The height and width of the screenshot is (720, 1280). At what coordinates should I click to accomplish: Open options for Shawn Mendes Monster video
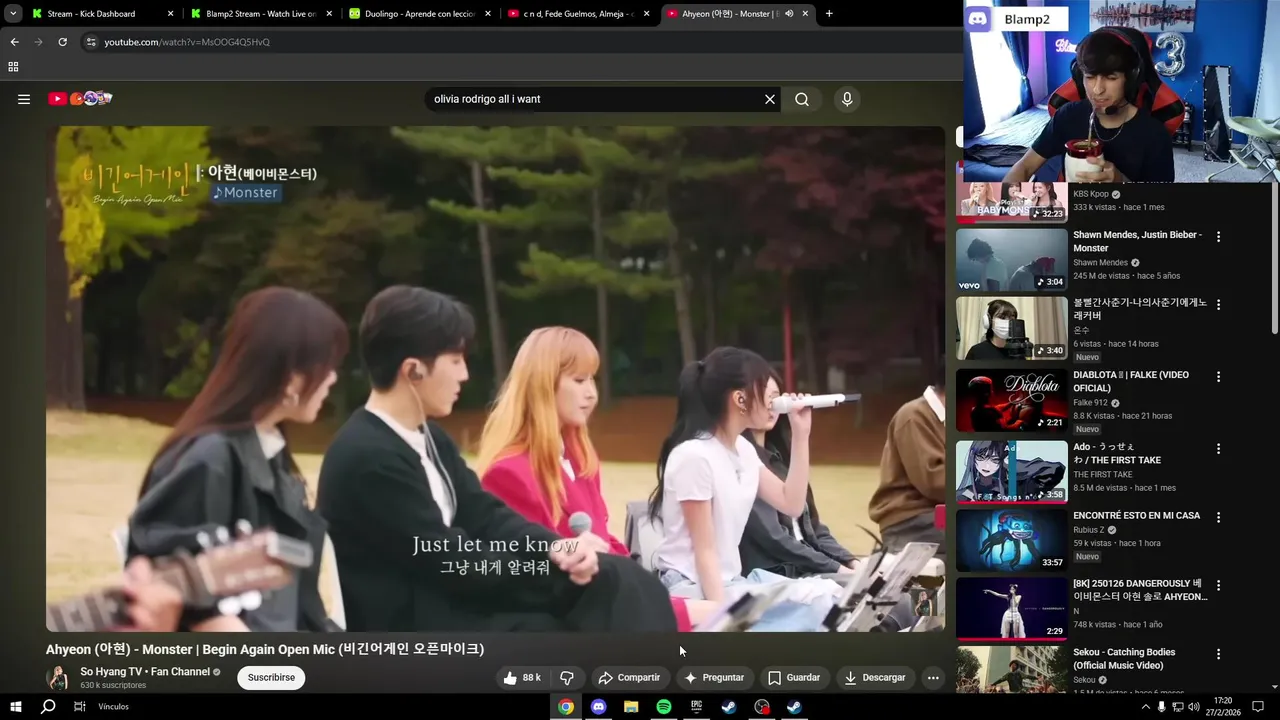point(1218,237)
